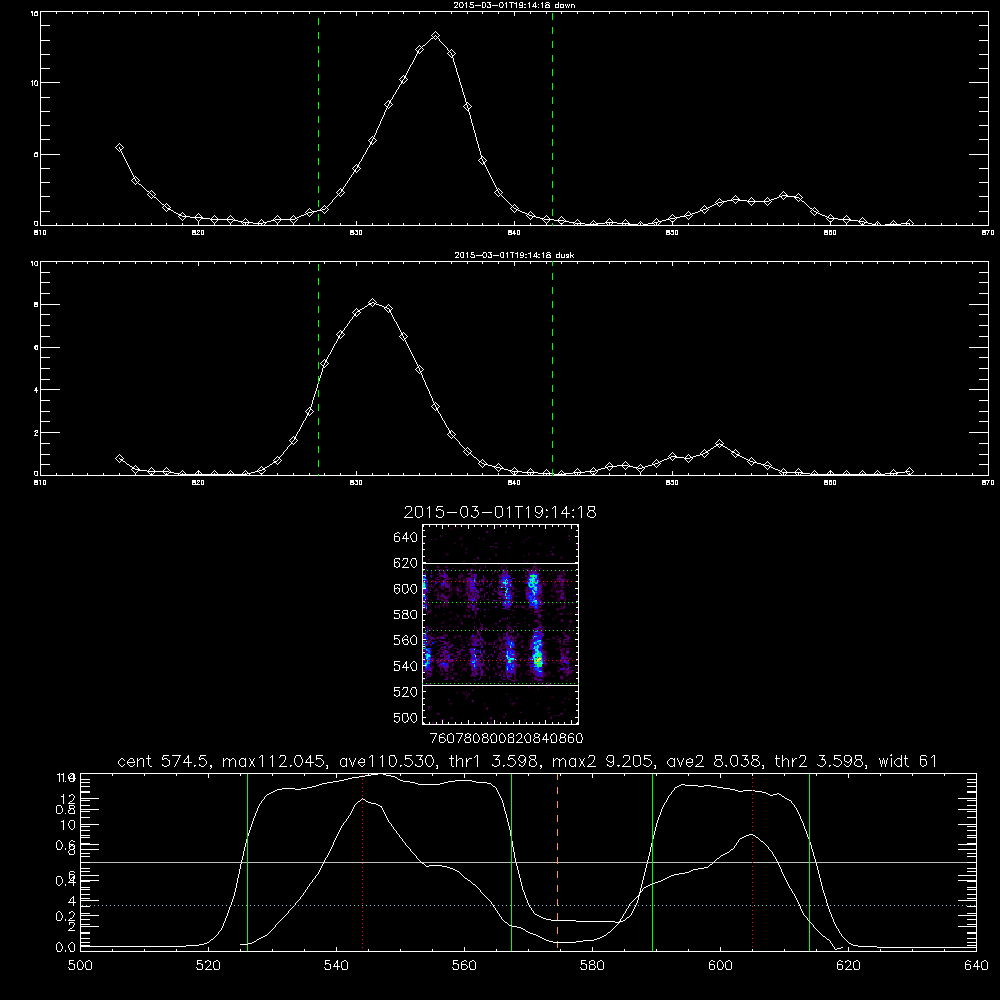Image resolution: width=1000 pixels, height=1000 pixels.
Task: Click the 'widt 61' value
Action: pyautogui.click(x=908, y=761)
